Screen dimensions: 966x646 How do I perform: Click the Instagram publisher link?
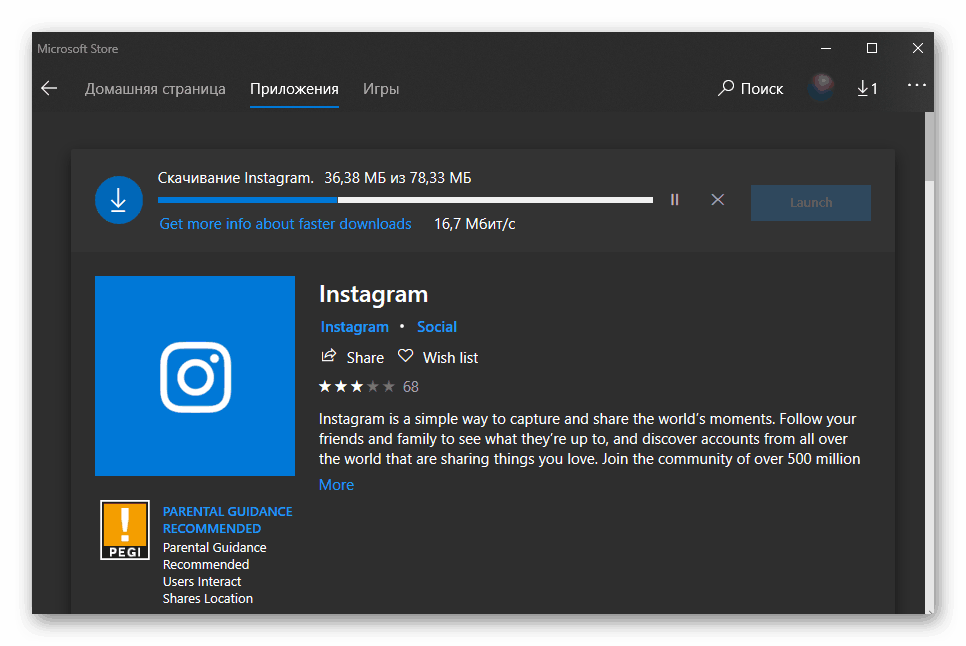pyautogui.click(x=354, y=327)
